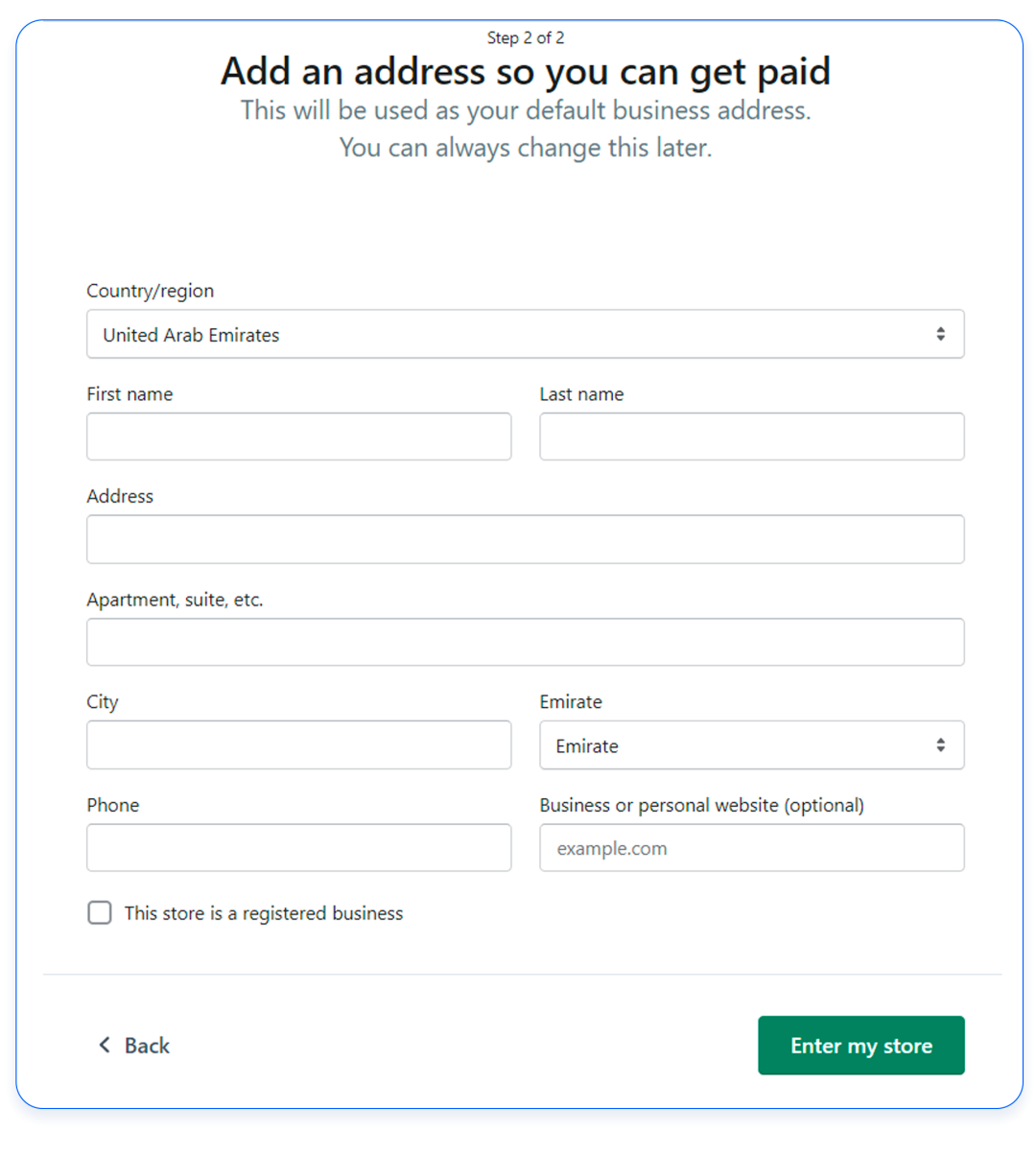Viewport: 1036px width, 1156px height.
Task: Click the Apartment, suite, etc. field
Action: (525, 642)
